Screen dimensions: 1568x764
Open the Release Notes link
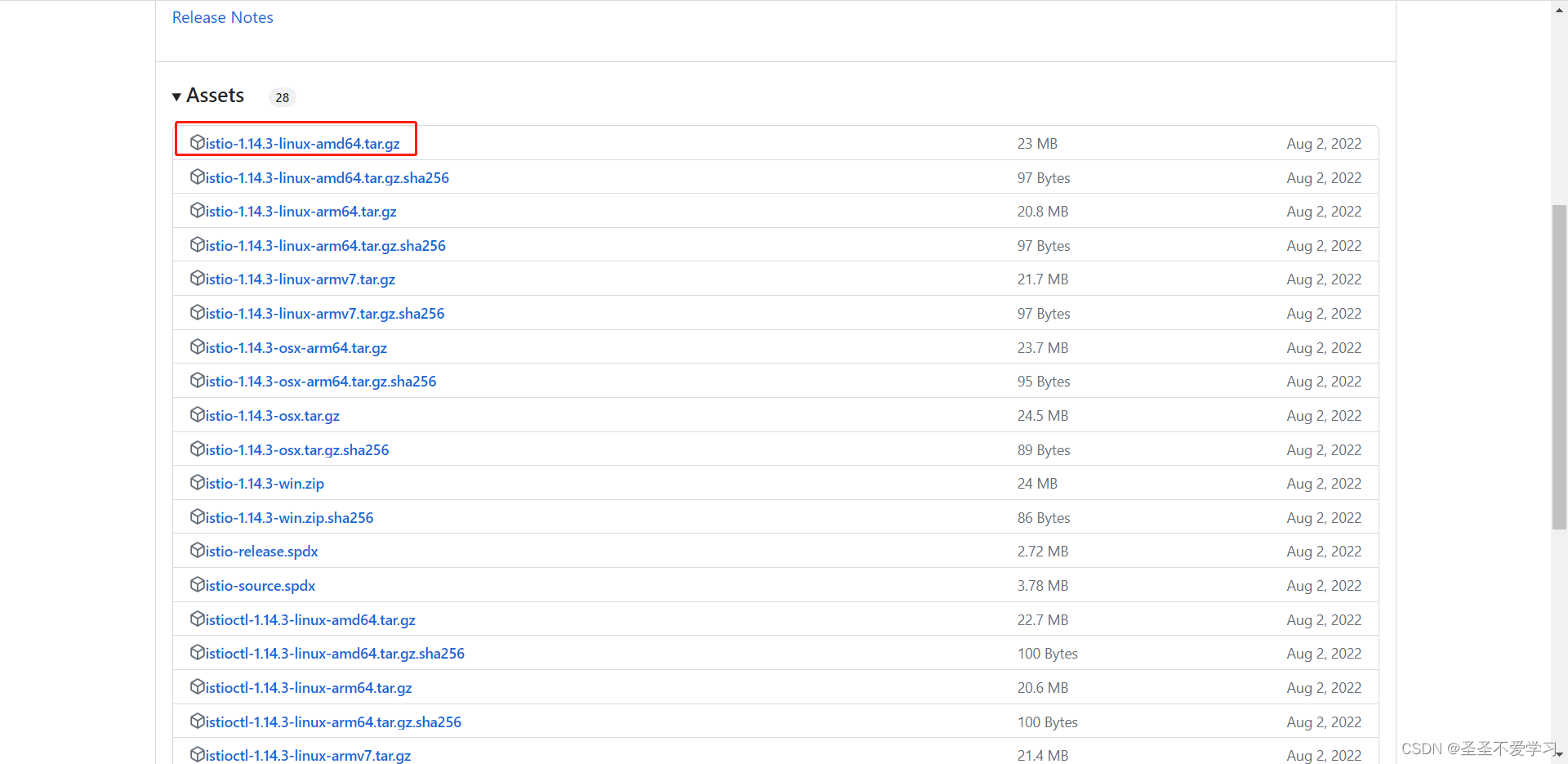tap(222, 17)
